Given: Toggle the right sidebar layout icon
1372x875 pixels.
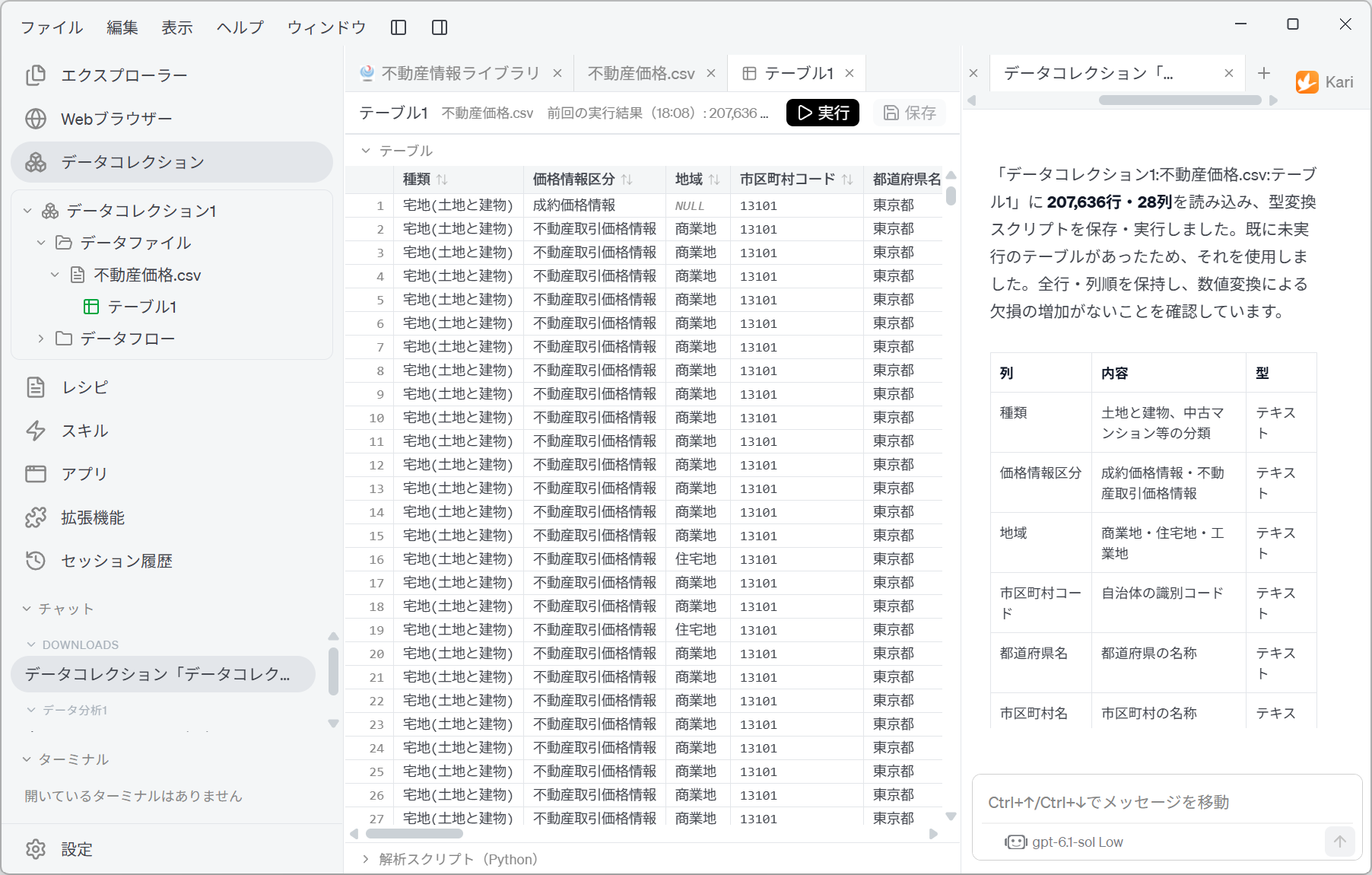Looking at the screenshot, I should coord(440,27).
